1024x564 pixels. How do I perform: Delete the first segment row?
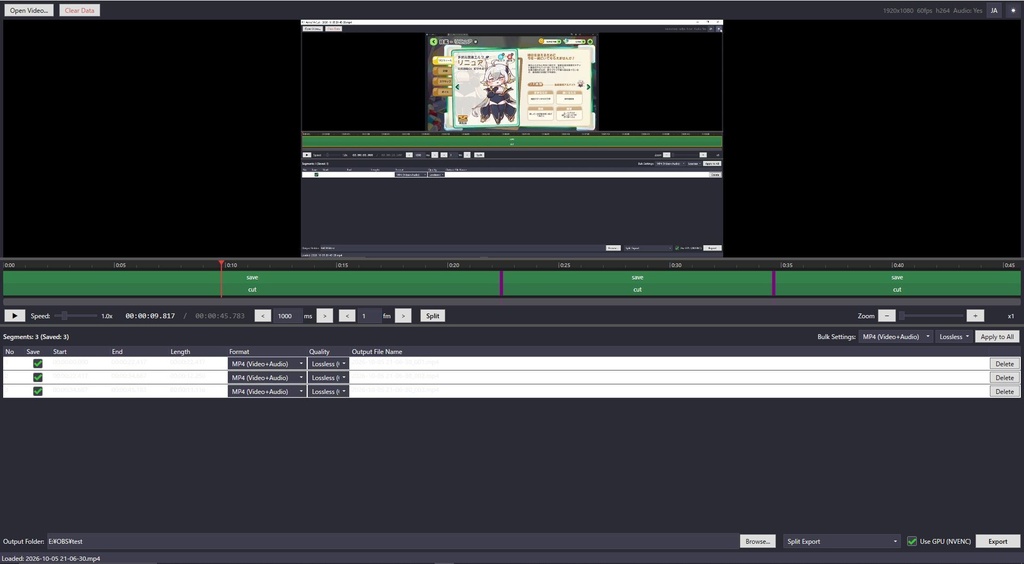pyautogui.click(x=1004, y=364)
